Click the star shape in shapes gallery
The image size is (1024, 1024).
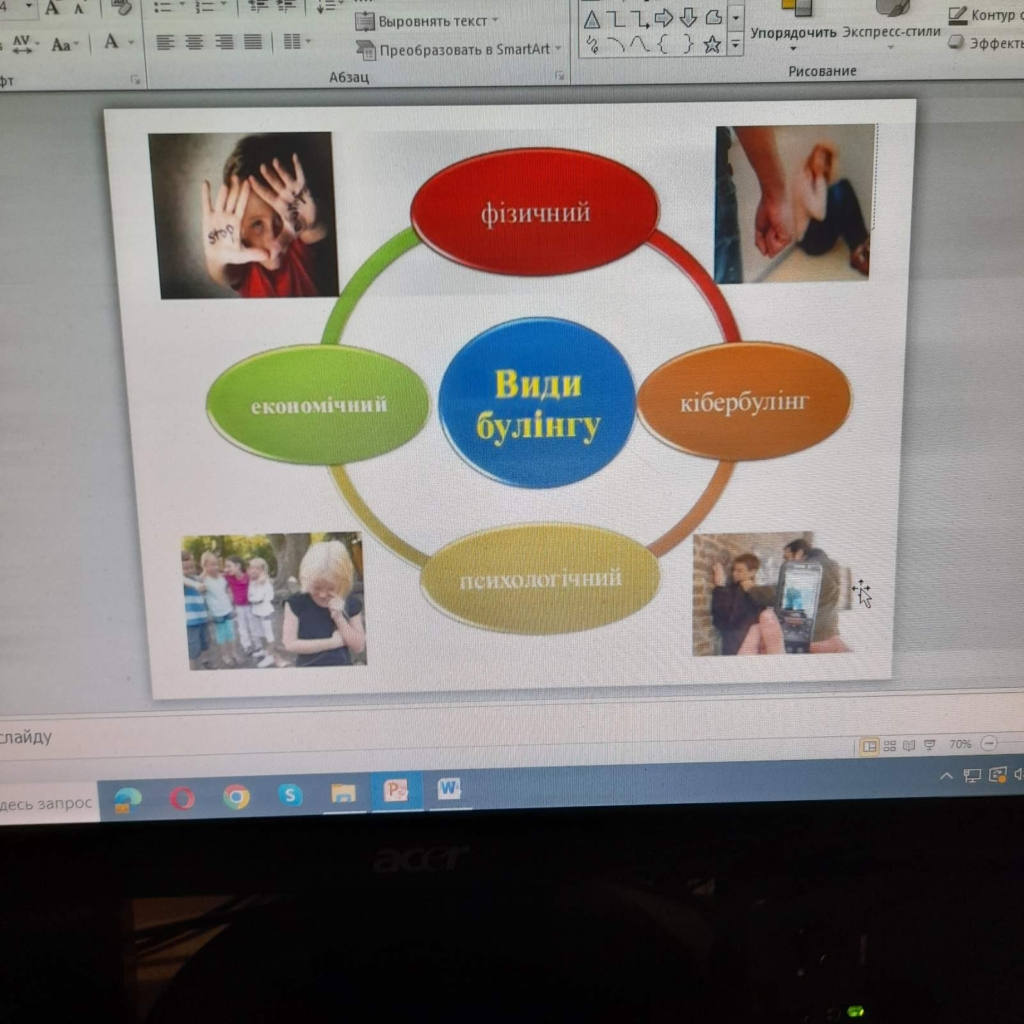click(712, 44)
